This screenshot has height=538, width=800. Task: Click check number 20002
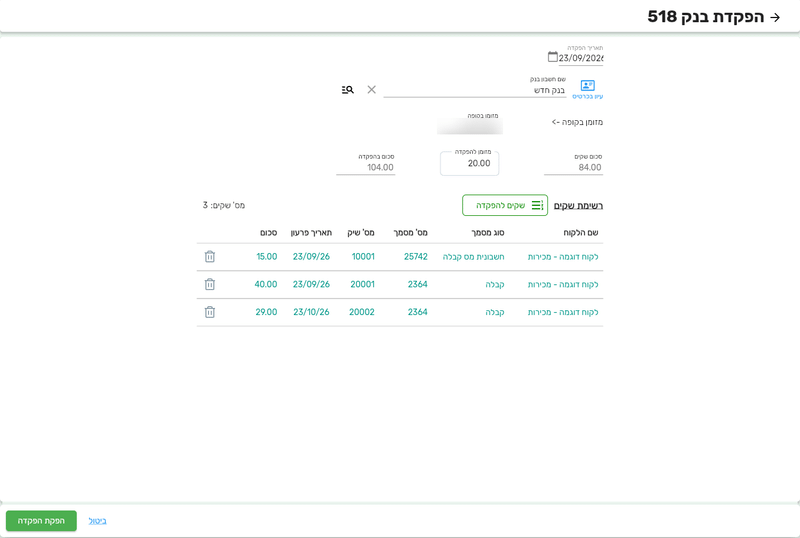pos(362,311)
